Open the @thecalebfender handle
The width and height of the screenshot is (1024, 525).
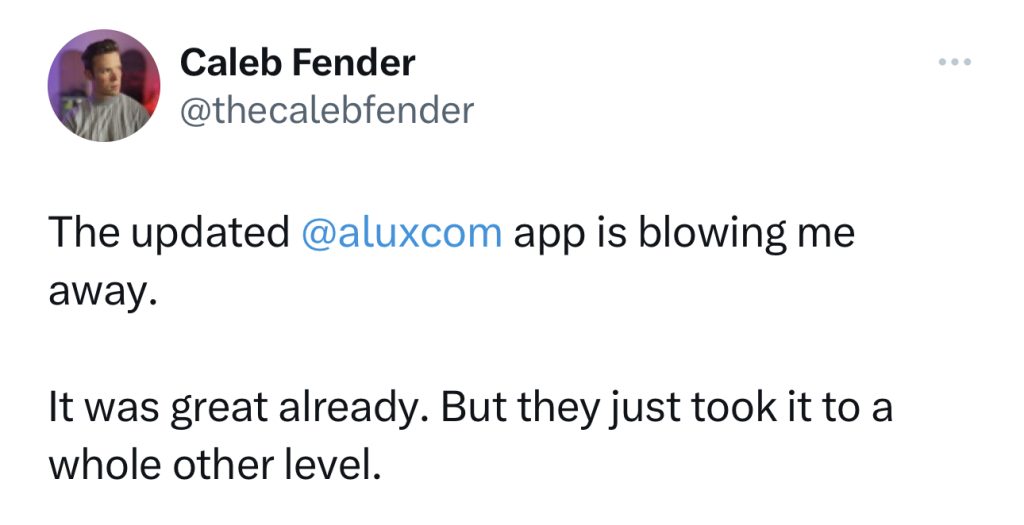(326, 109)
